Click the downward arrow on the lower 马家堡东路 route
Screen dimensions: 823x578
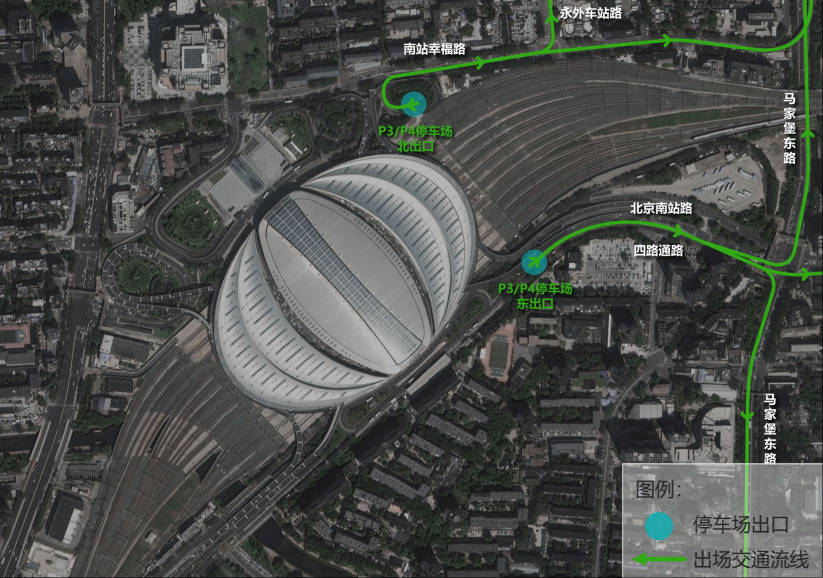[746, 416]
